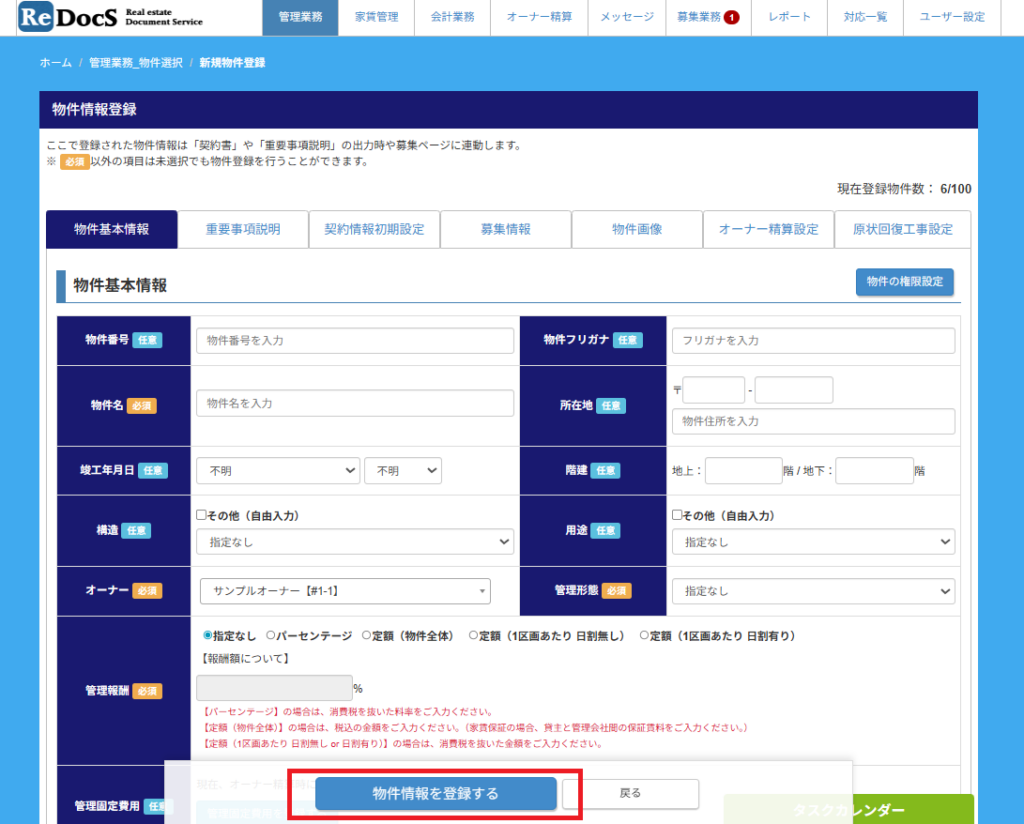The image size is (1024, 824).
Task: Open the オーナー selection dropdown
Action: pyautogui.click(x=345, y=591)
